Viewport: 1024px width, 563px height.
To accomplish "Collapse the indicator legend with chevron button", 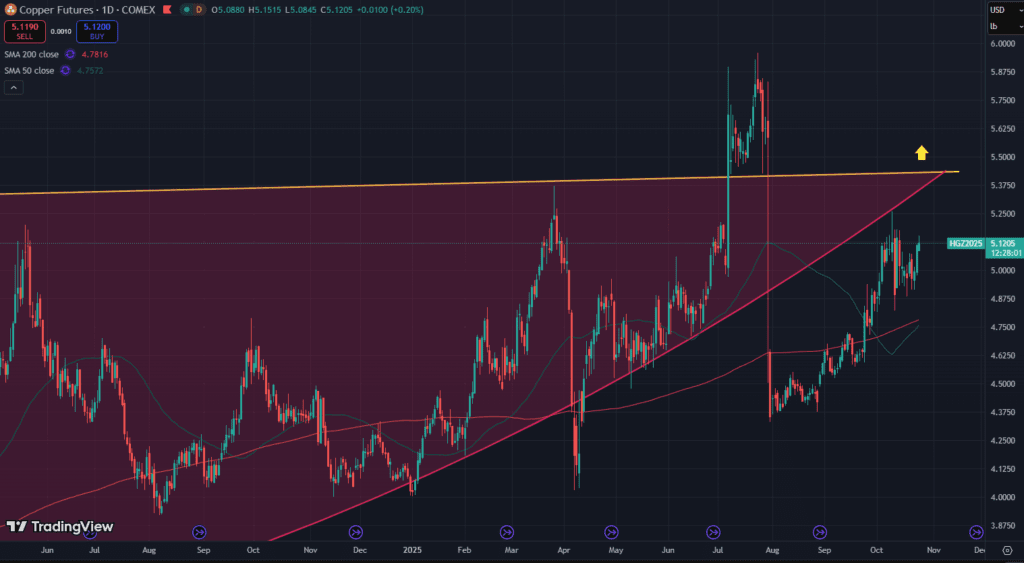I will 14,87.
